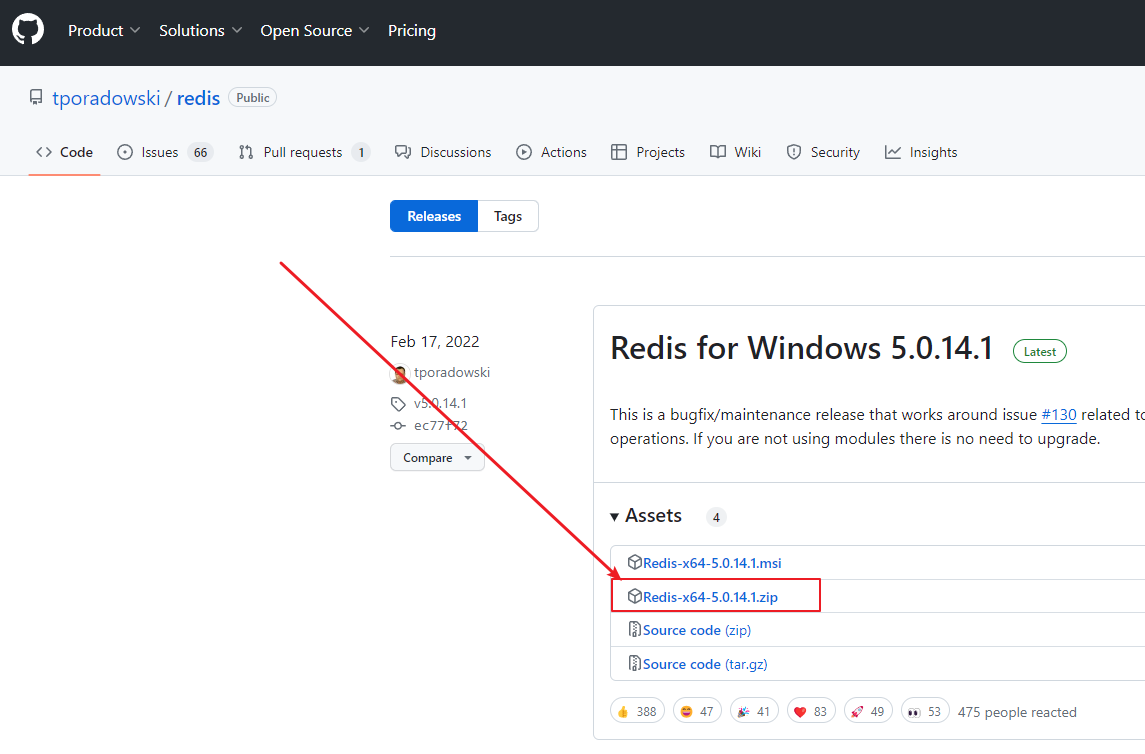Switch to the Issues tab
1145x754 pixels.
coord(164,152)
